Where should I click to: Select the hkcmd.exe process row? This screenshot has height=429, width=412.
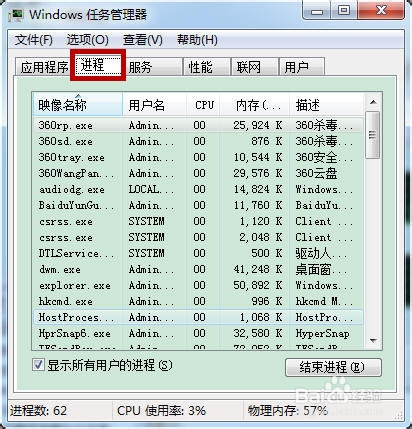pyautogui.click(x=198, y=301)
